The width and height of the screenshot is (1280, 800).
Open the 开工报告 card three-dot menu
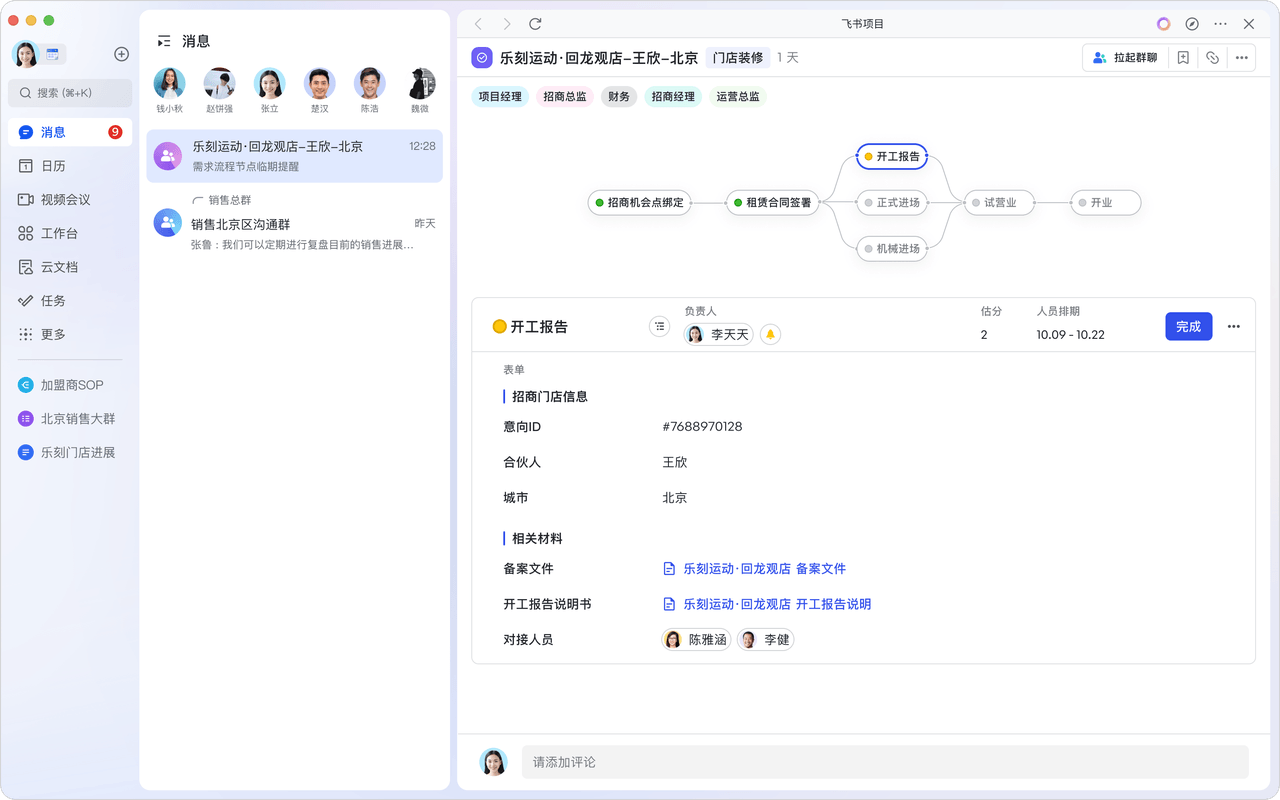[x=1234, y=327]
